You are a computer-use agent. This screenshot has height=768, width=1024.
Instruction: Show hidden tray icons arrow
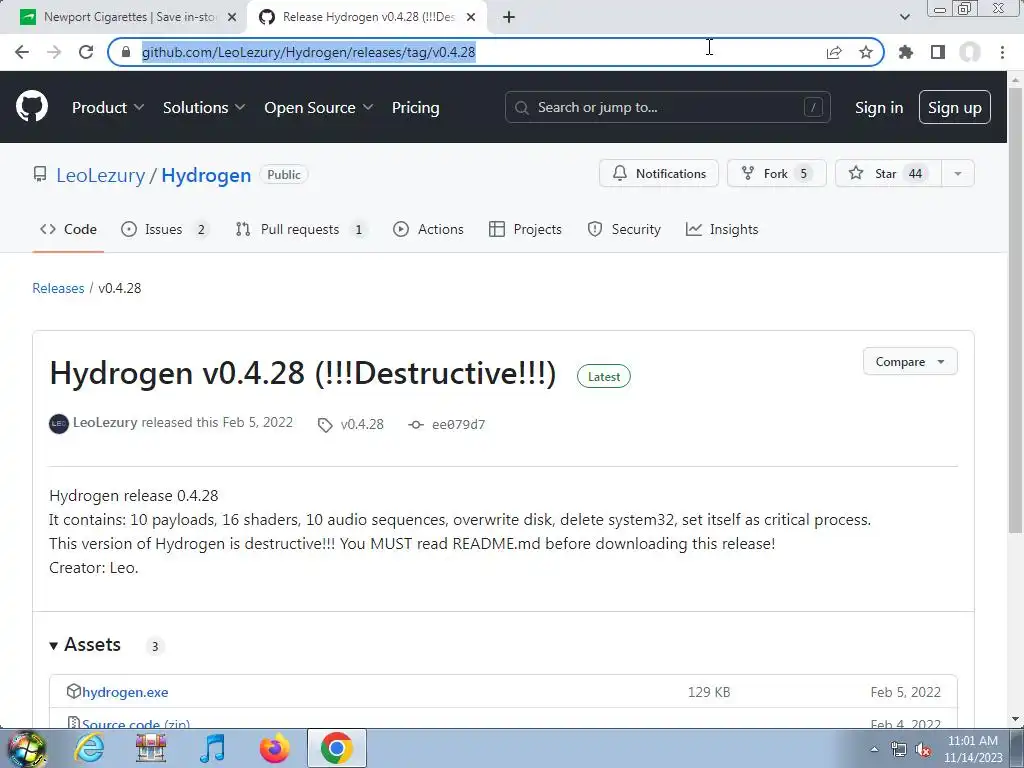(x=874, y=750)
